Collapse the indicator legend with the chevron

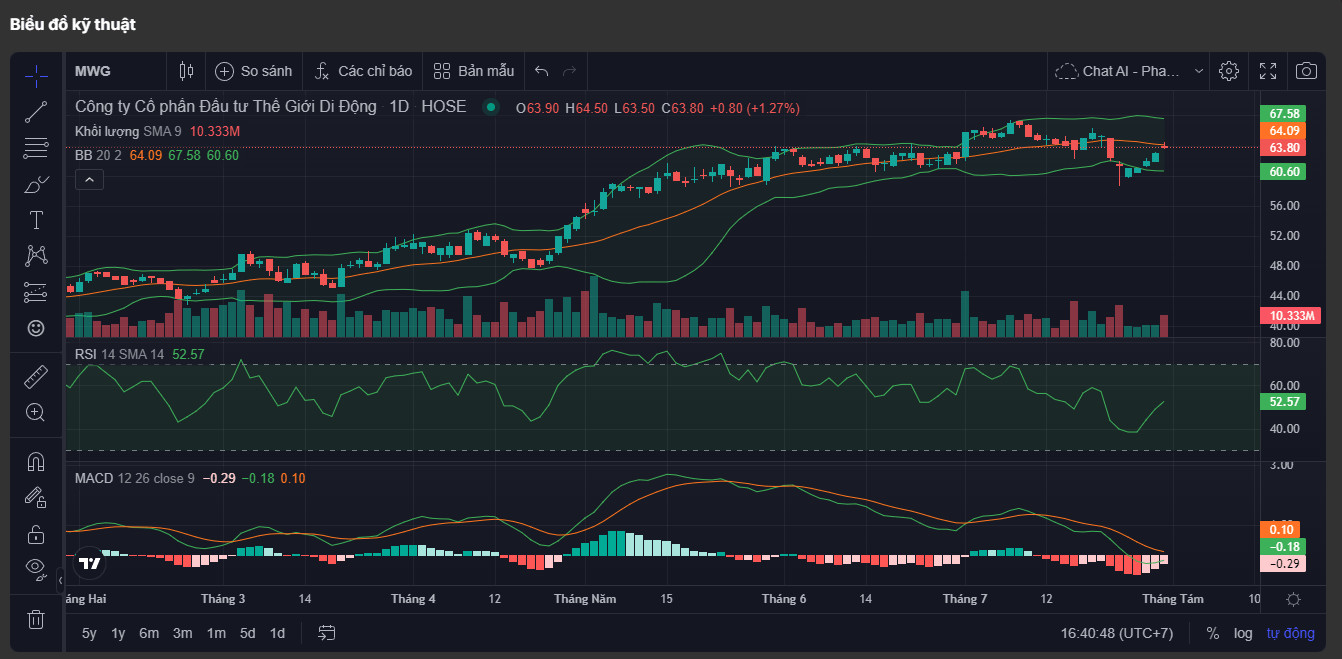89,180
